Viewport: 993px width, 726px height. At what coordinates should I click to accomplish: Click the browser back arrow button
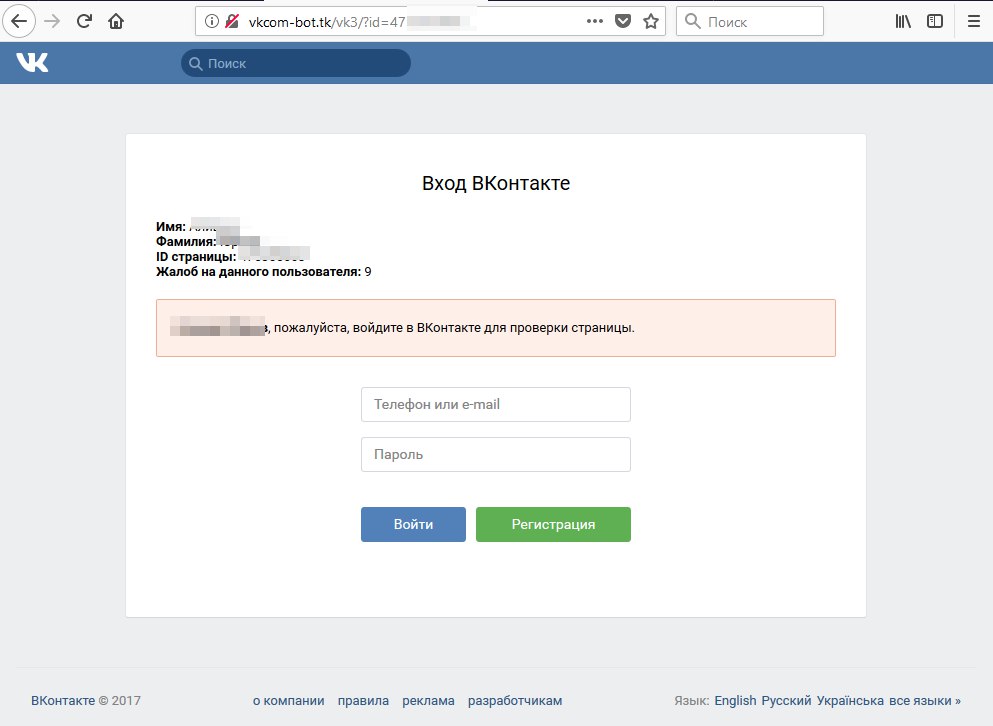(x=21, y=21)
